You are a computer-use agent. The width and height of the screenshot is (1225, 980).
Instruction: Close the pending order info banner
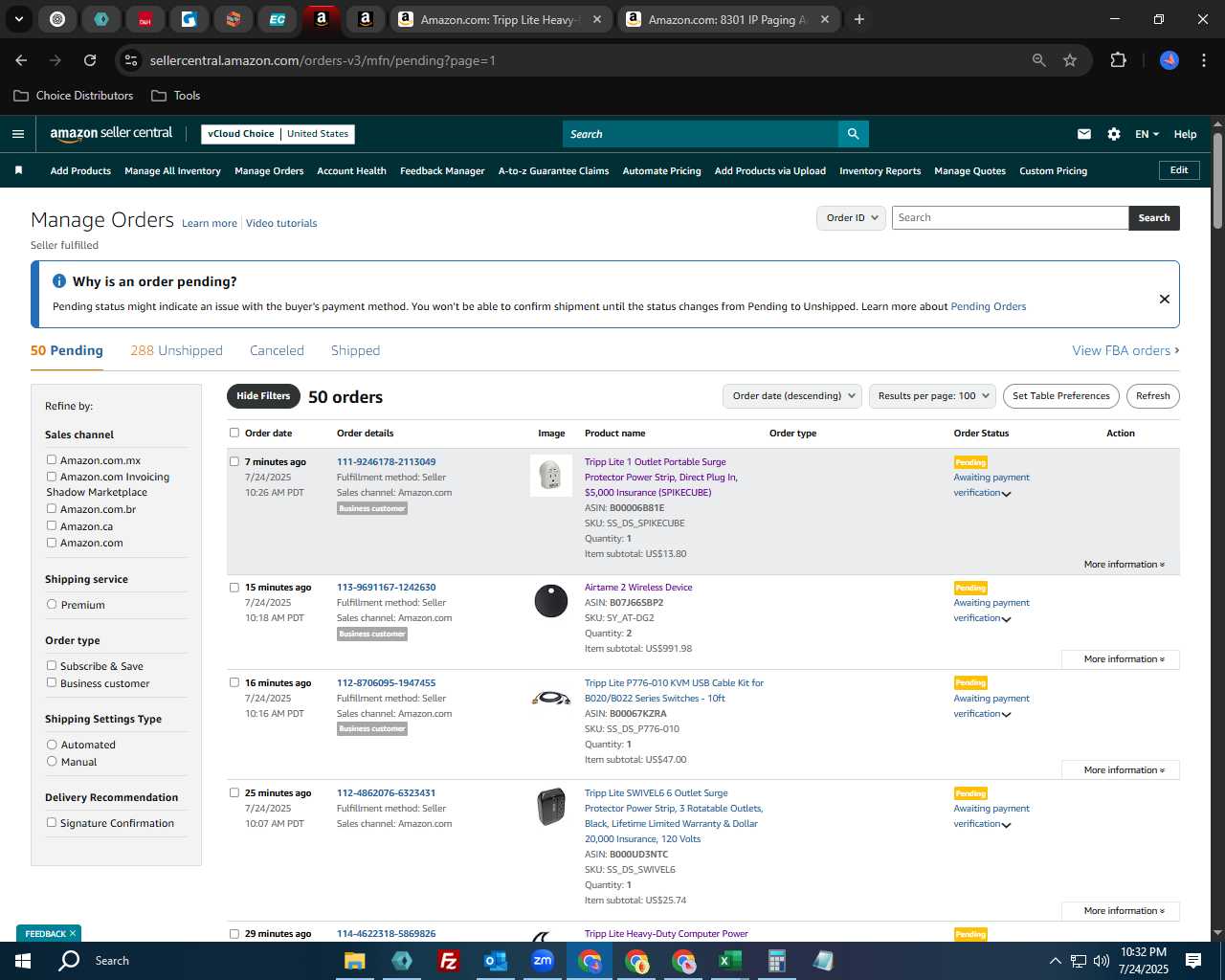[1165, 299]
